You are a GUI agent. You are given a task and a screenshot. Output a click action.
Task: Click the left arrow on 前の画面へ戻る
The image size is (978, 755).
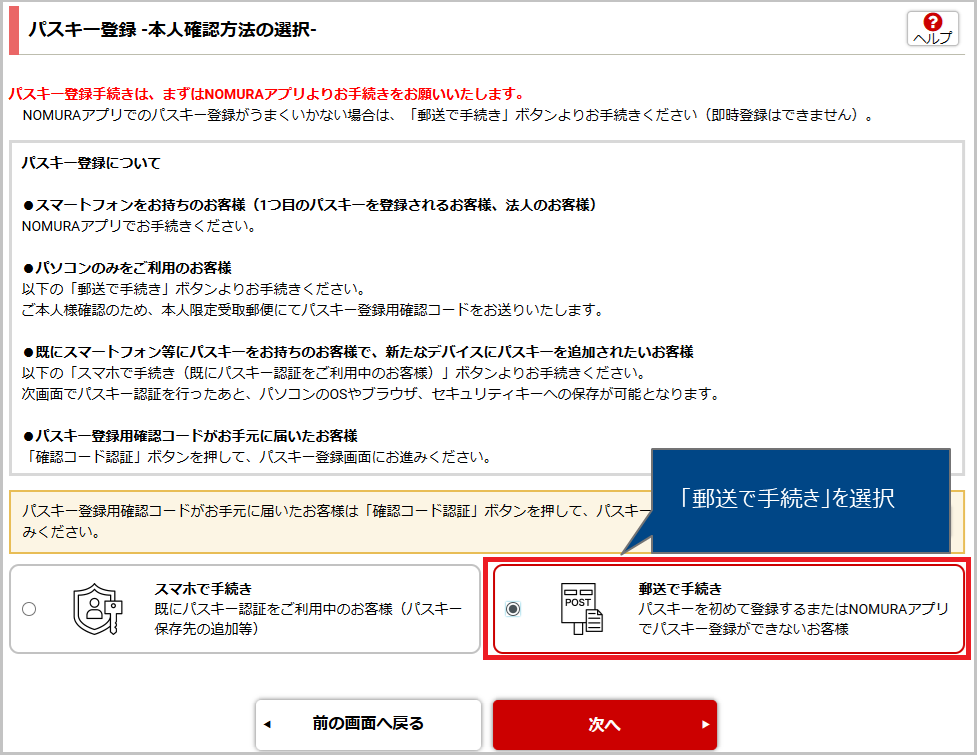[267, 724]
